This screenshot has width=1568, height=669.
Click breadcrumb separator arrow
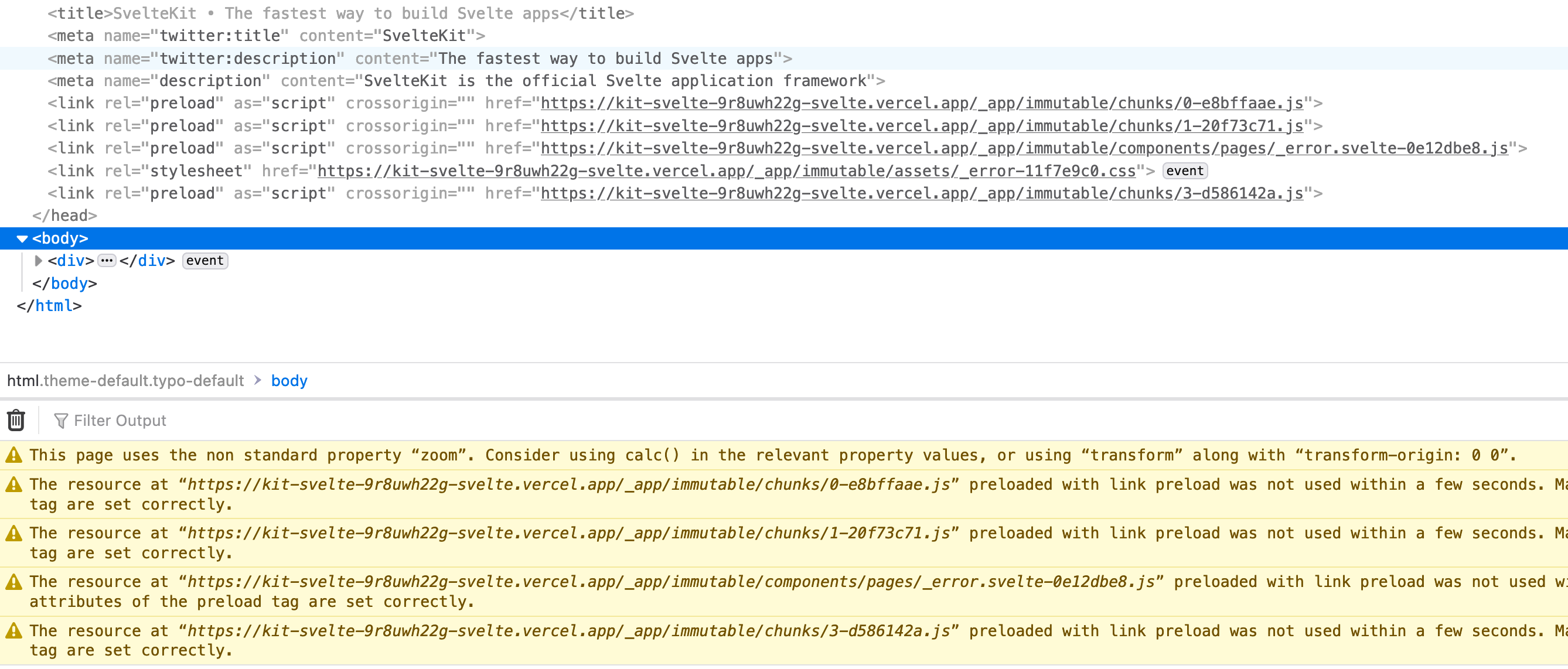(257, 380)
